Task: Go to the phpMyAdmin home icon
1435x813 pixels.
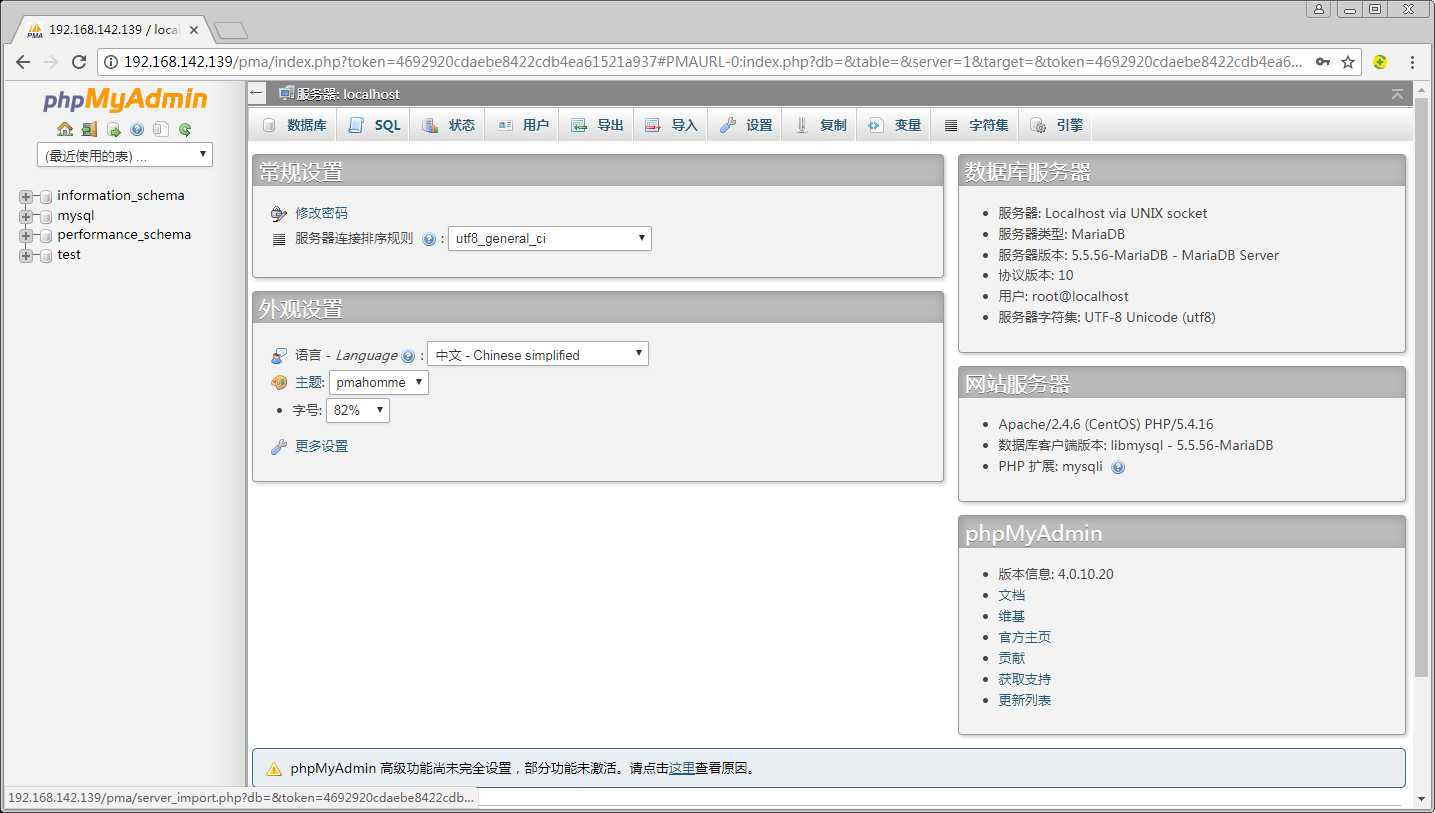Action: click(65, 129)
